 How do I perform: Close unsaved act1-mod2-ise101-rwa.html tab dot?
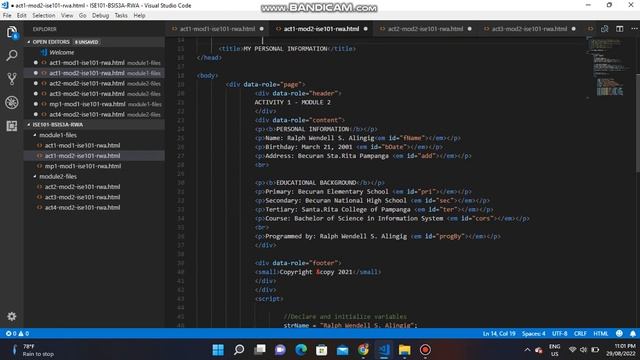(x=366, y=29)
